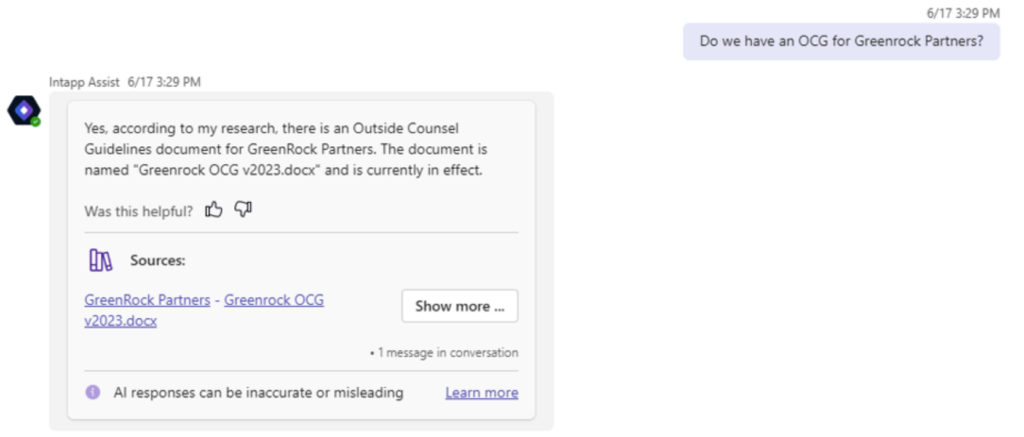The image size is (1024, 437).
Task: Open the 1 message in conversation indicator
Action: pos(443,353)
